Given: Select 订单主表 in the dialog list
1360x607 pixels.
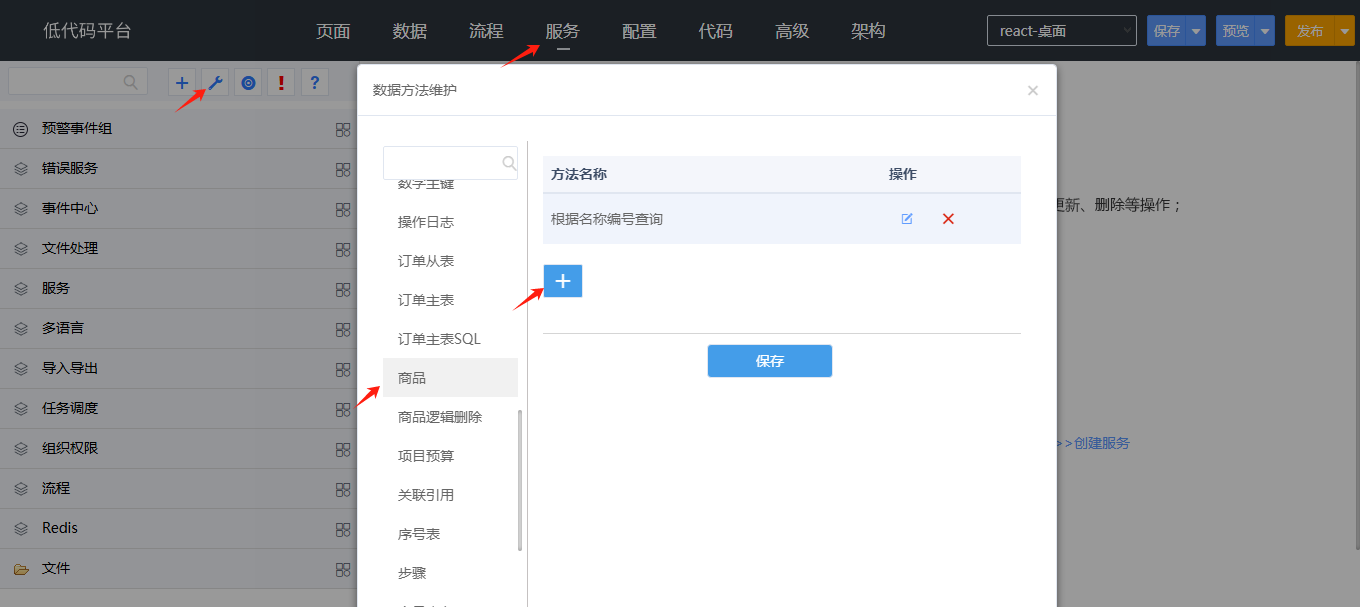Looking at the screenshot, I should [450, 300].
